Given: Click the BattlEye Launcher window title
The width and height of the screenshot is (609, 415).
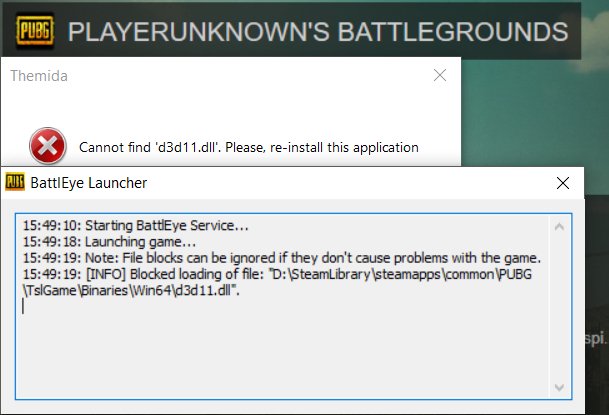Looking at the screenshot, I should pos(89,183).
